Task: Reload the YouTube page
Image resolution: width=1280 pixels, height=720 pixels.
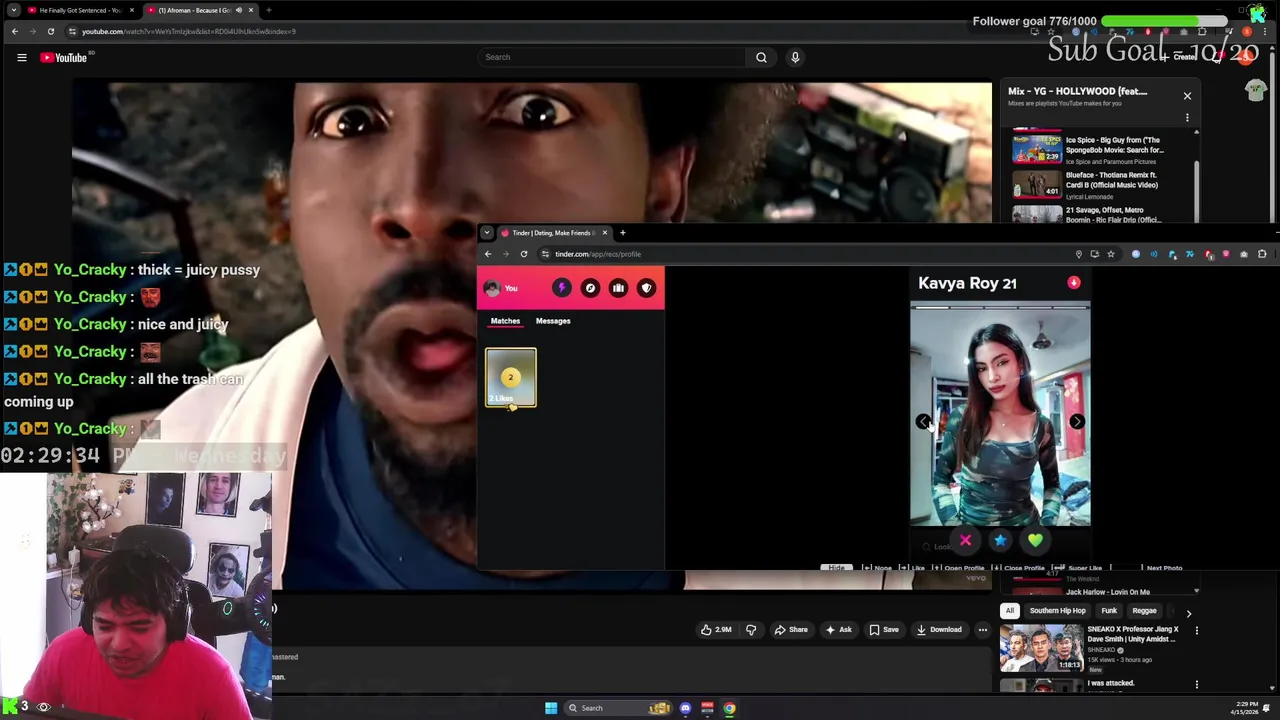Action: coord(51,31)
